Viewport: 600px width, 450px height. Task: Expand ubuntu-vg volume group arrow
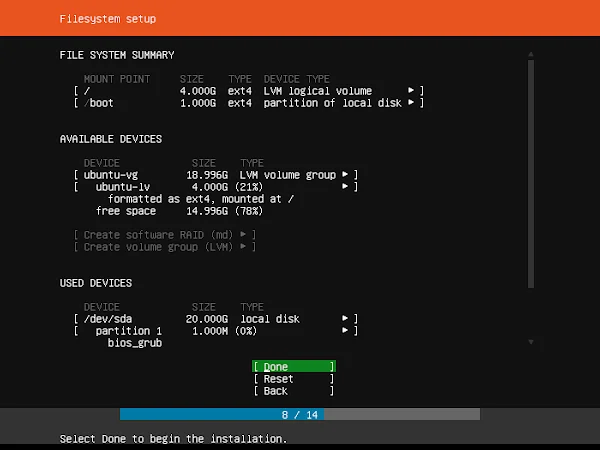tap(345, 174)
